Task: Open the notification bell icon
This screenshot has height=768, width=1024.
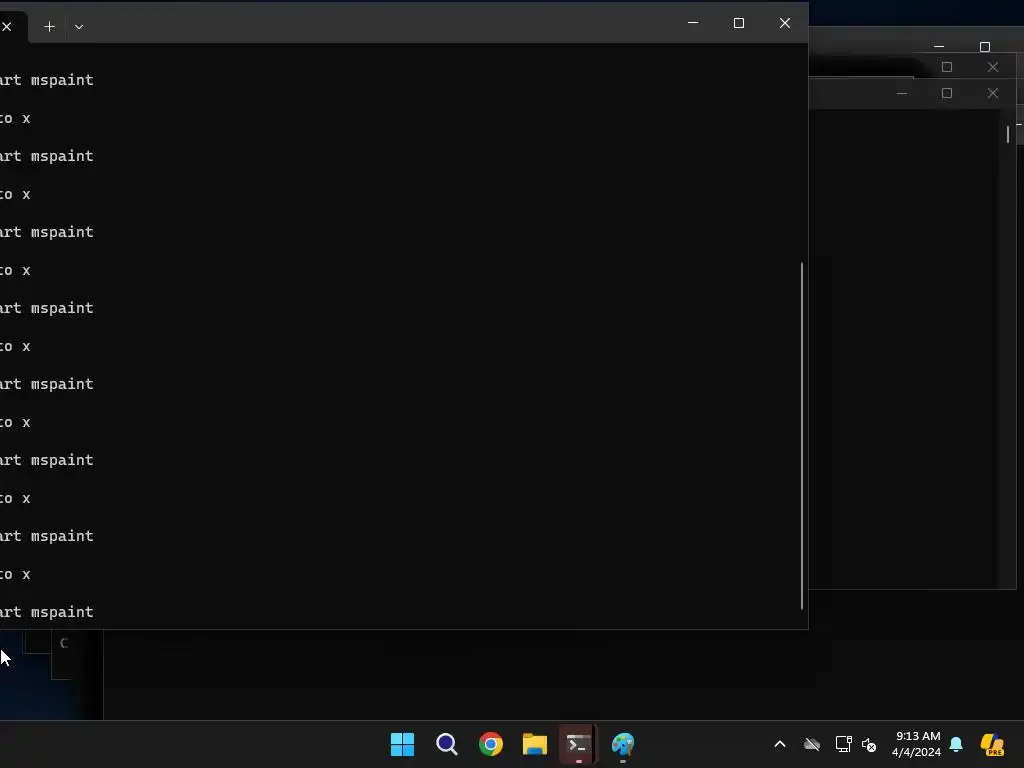Action: (x=956, y=744)
